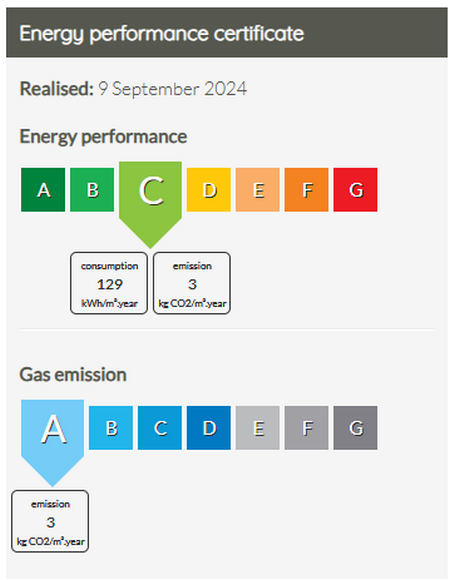
Task: Click the light orange E energy square
Action: [x=257, y=190]
